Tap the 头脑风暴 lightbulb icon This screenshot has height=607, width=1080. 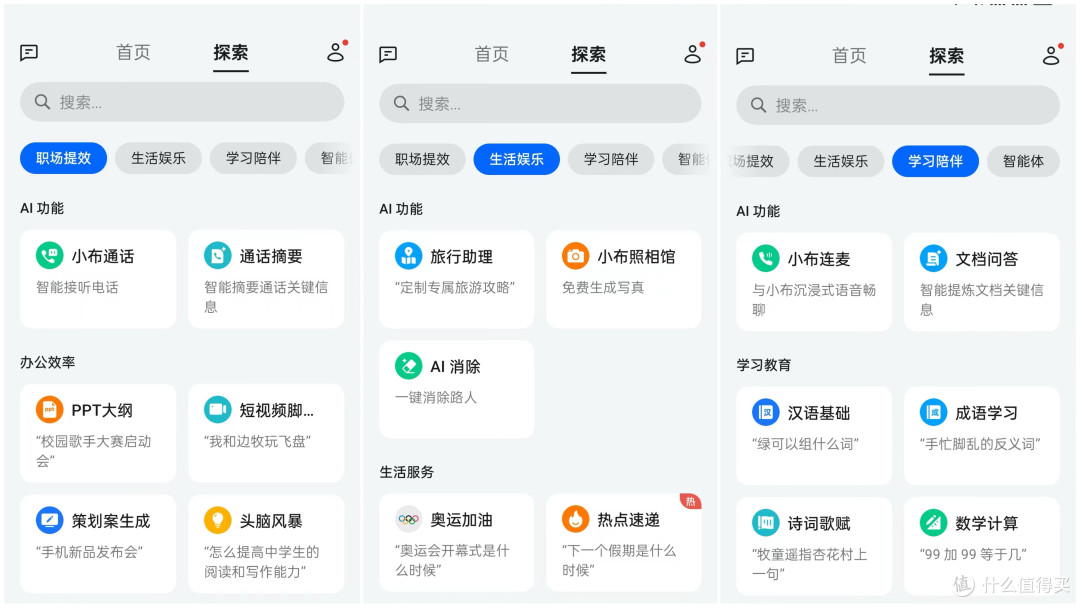(218, 520)
